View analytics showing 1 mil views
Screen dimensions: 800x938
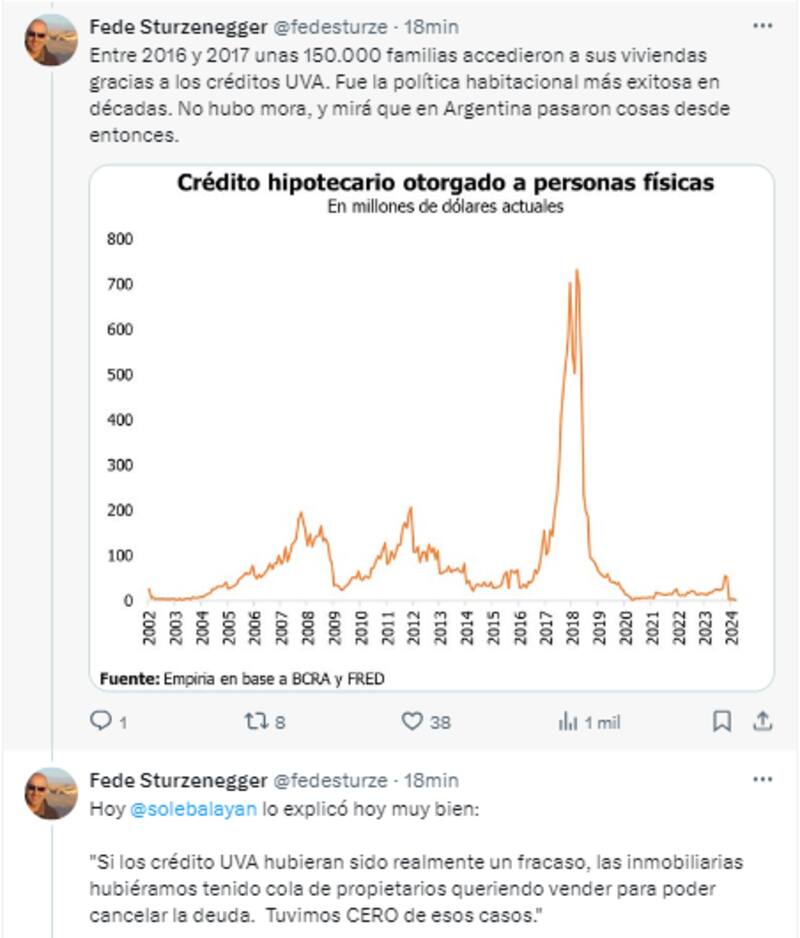click(568, 721)
